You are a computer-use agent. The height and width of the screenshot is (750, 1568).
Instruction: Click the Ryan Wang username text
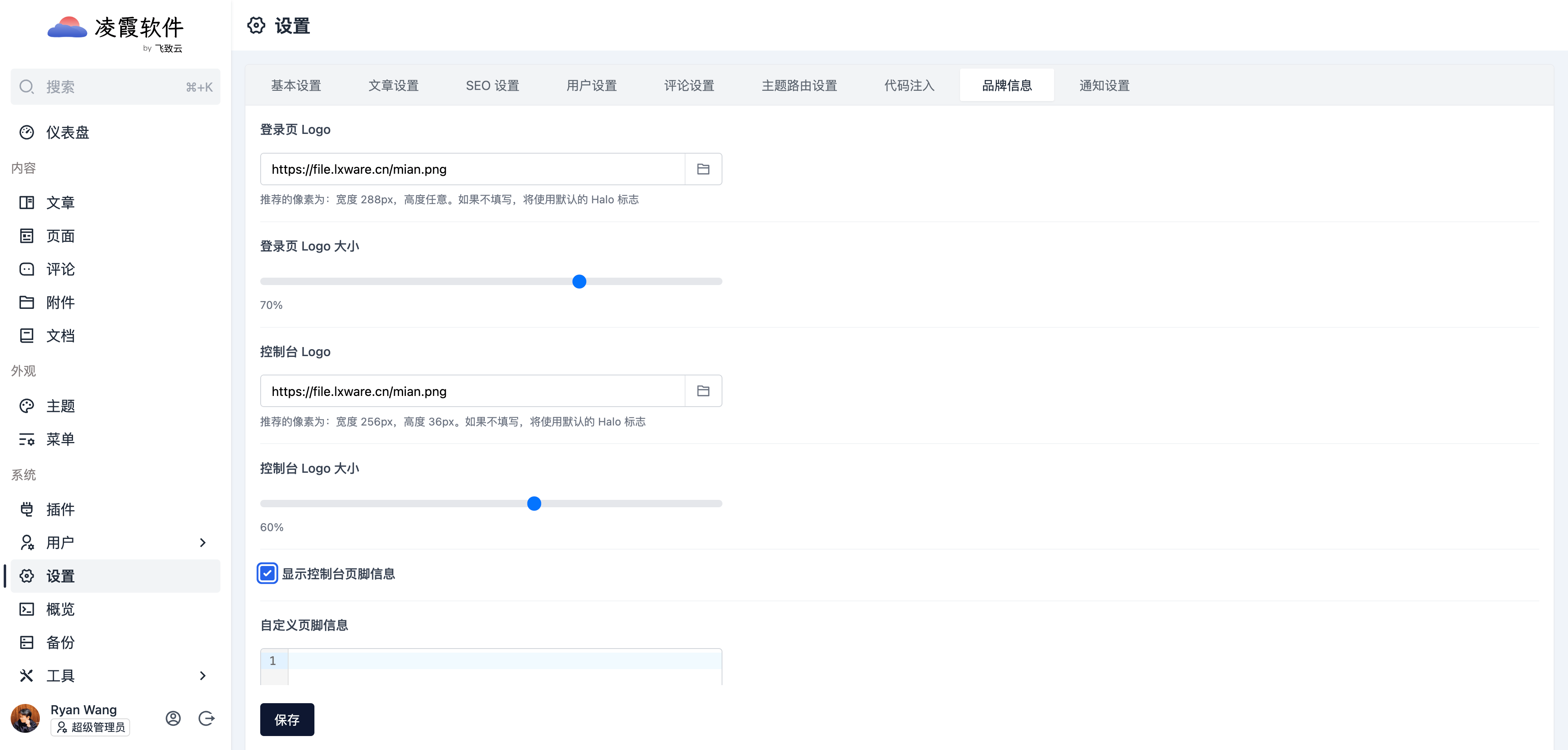[83, 710]
